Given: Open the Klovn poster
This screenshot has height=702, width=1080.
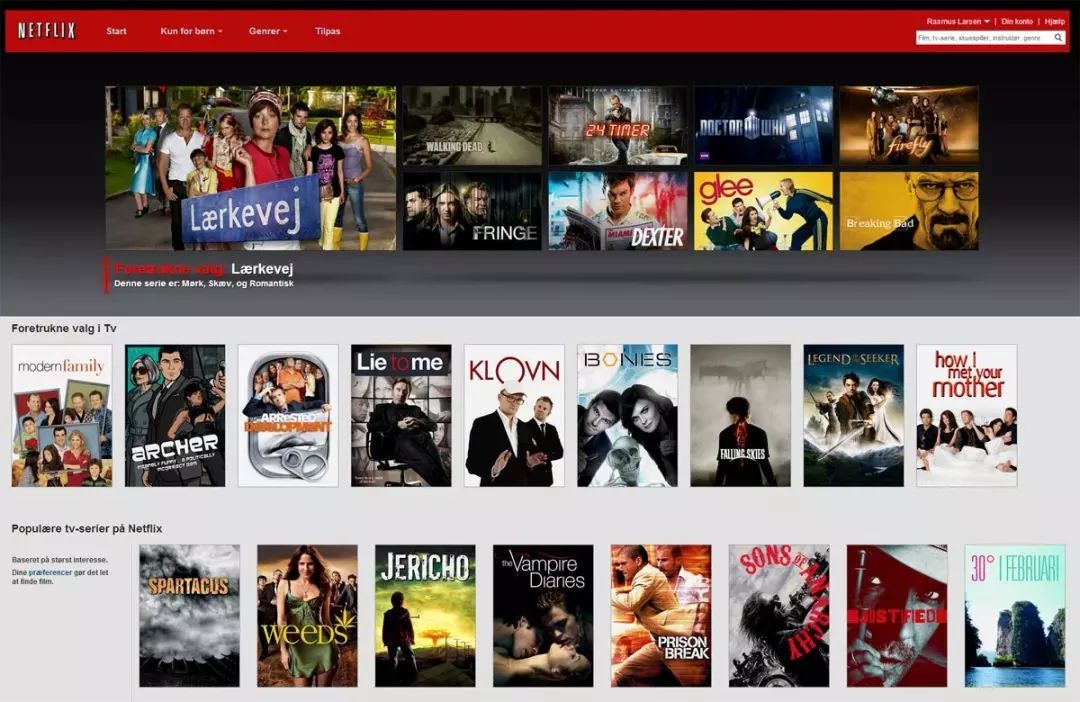Looking at the screenshot, I should (514, 415).
